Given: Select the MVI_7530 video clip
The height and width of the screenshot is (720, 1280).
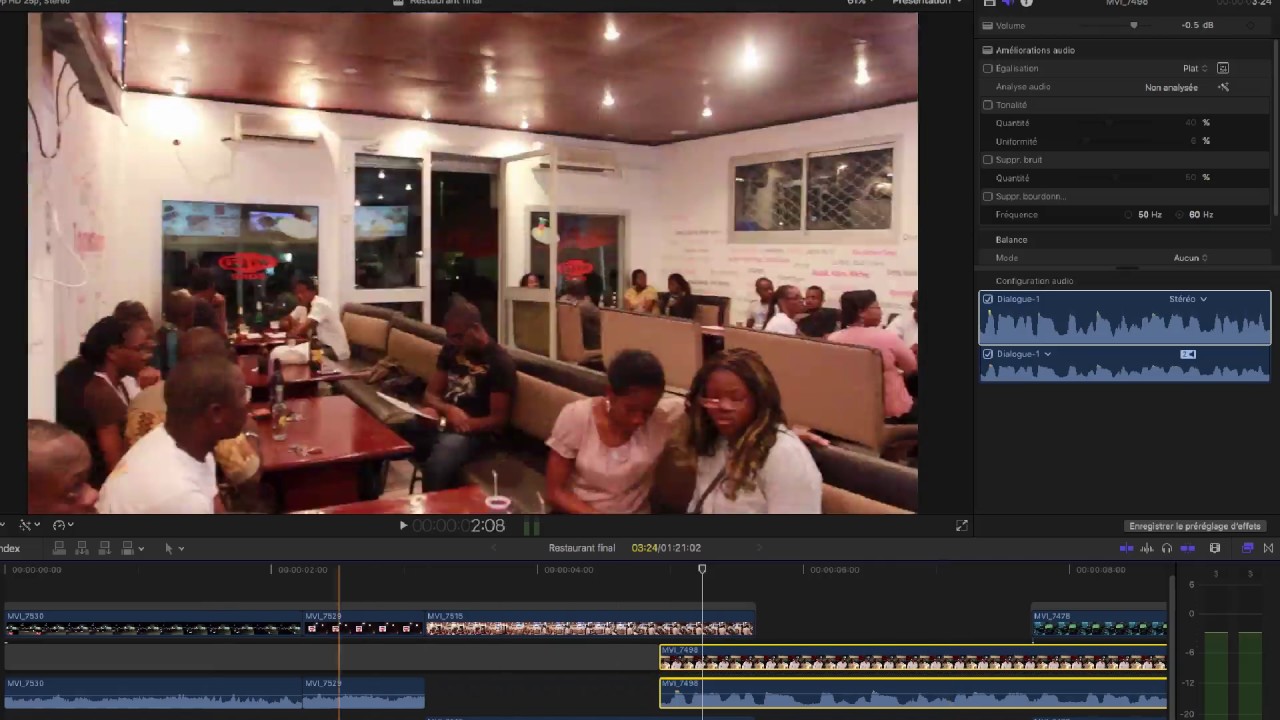Looking at the screenshot, I should tap(153, 622).
